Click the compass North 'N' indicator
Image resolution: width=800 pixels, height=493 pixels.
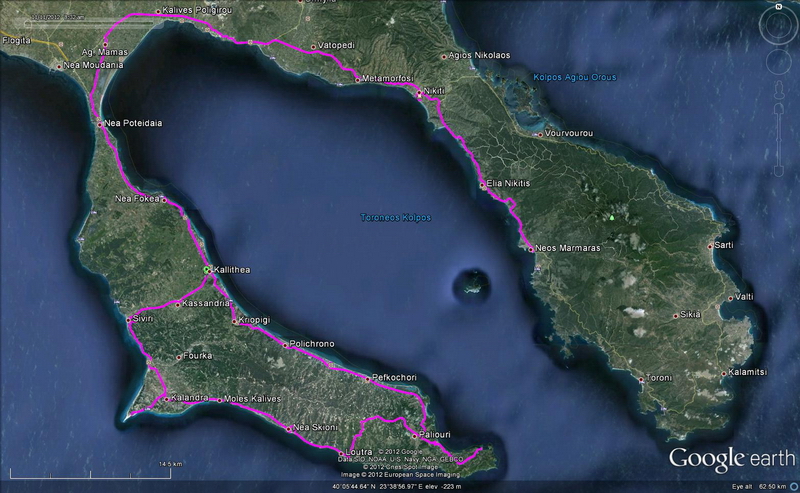(779, 7)
